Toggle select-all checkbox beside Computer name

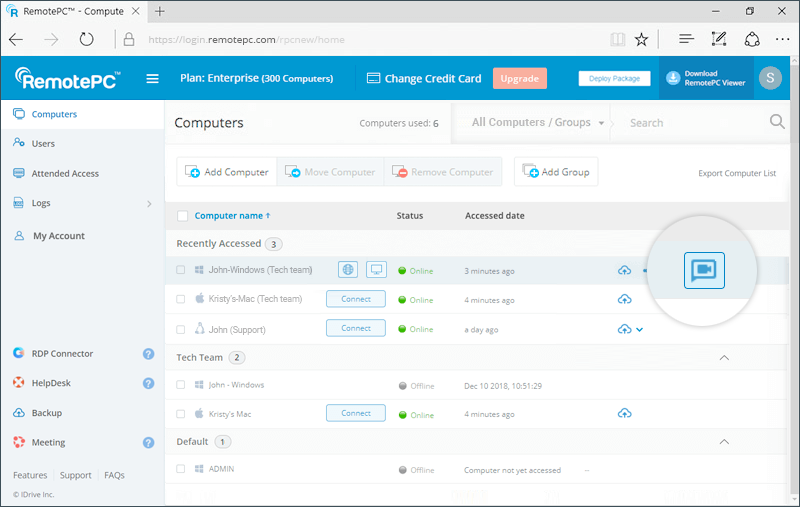183,216
